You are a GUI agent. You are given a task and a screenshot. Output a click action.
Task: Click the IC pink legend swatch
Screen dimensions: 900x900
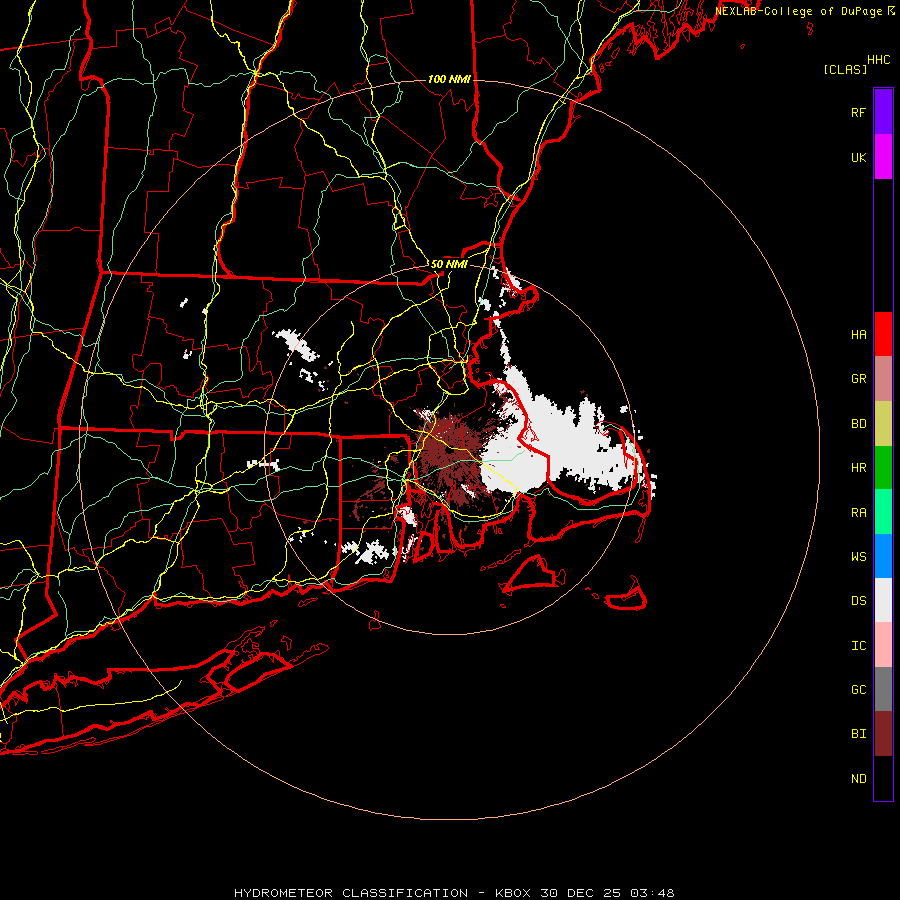(x=883, y=645)
